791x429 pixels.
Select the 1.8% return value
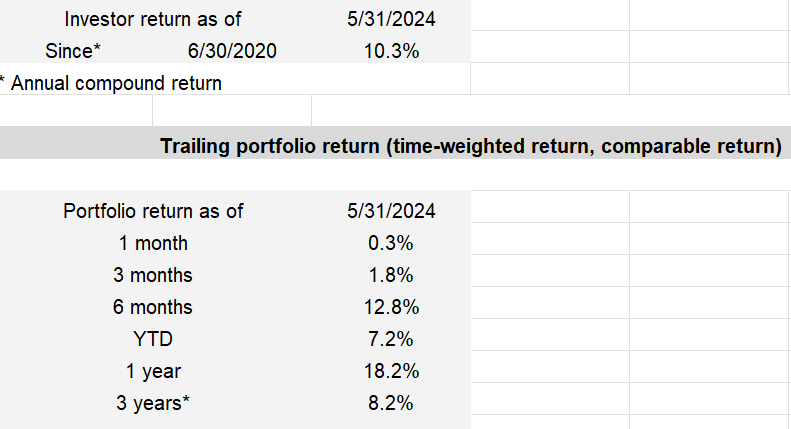(391, 275)
